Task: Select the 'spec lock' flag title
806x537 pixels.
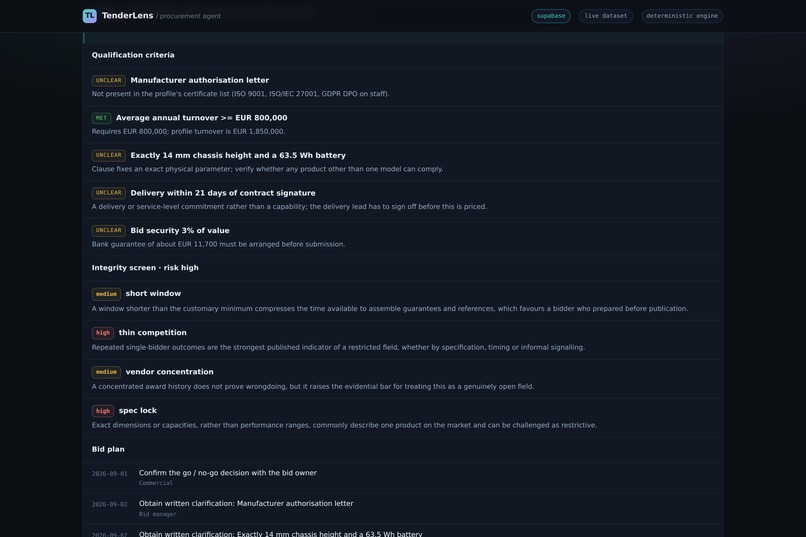Action: click(138, 410)
